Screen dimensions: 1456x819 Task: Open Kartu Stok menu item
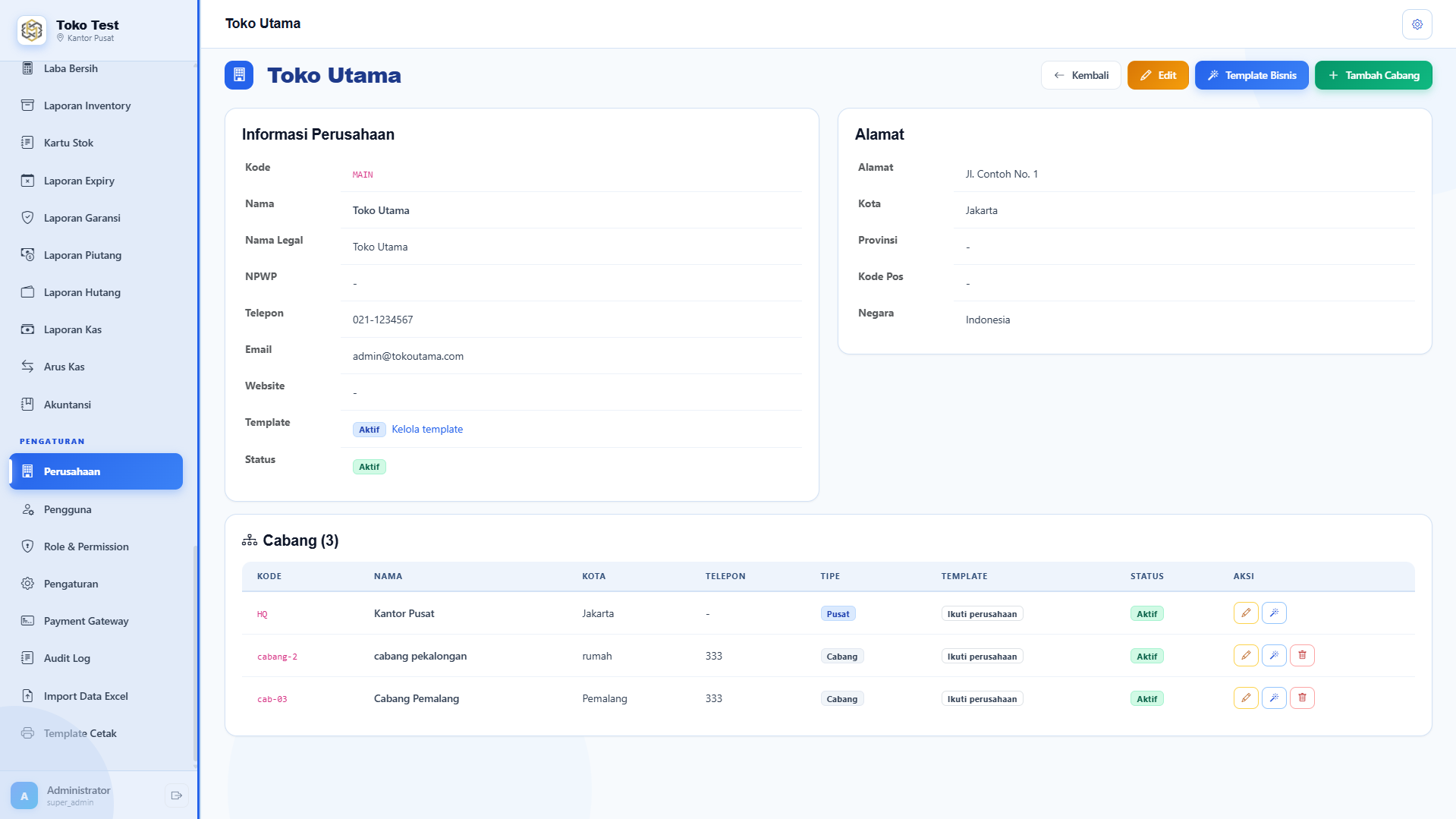click(x=97, y=143)
